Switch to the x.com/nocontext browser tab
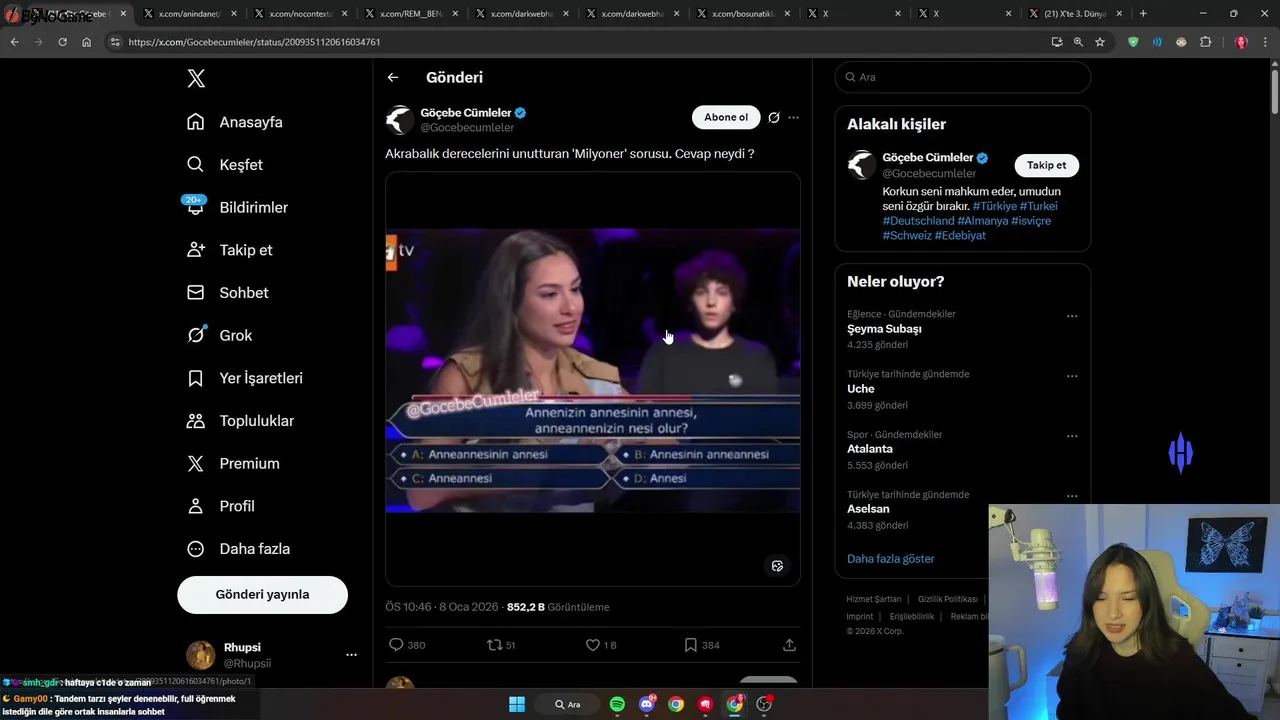 tap(299, 14)
